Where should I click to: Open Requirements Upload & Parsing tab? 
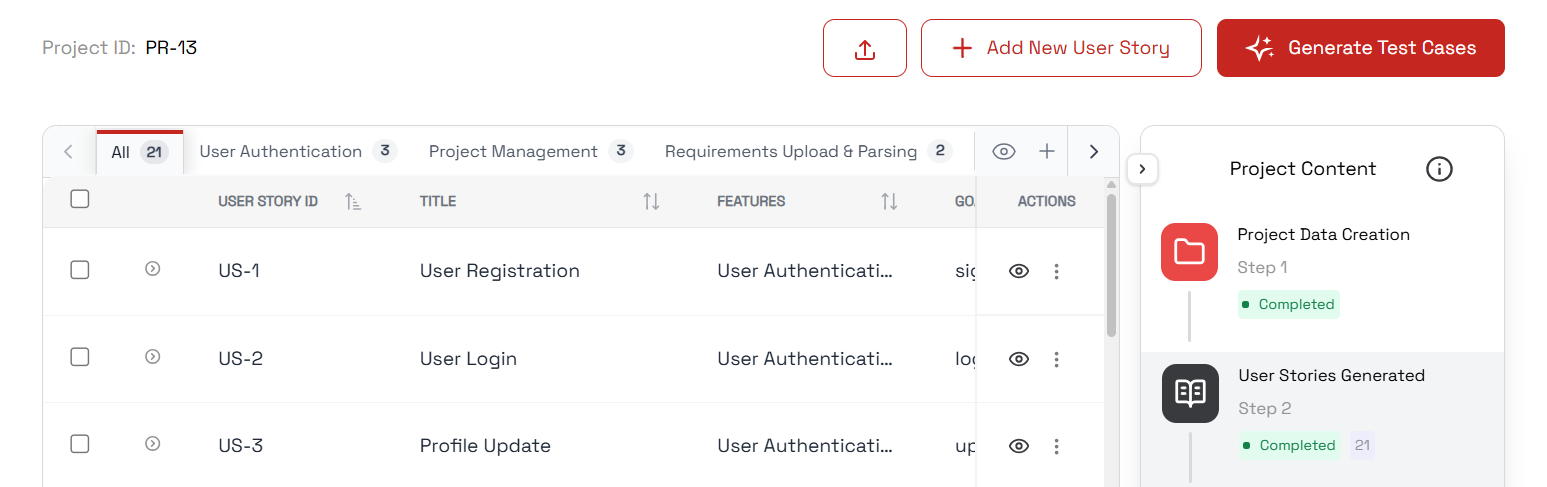click(x=808, y=152)
